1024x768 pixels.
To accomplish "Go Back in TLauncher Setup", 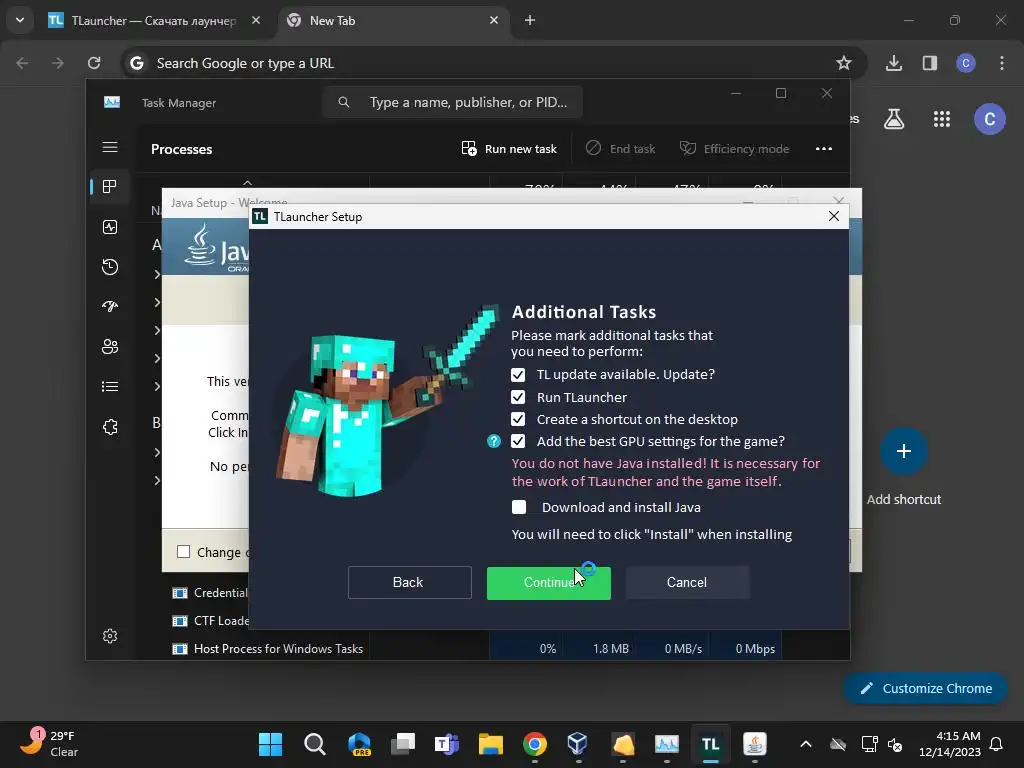I will pos(409,583).
